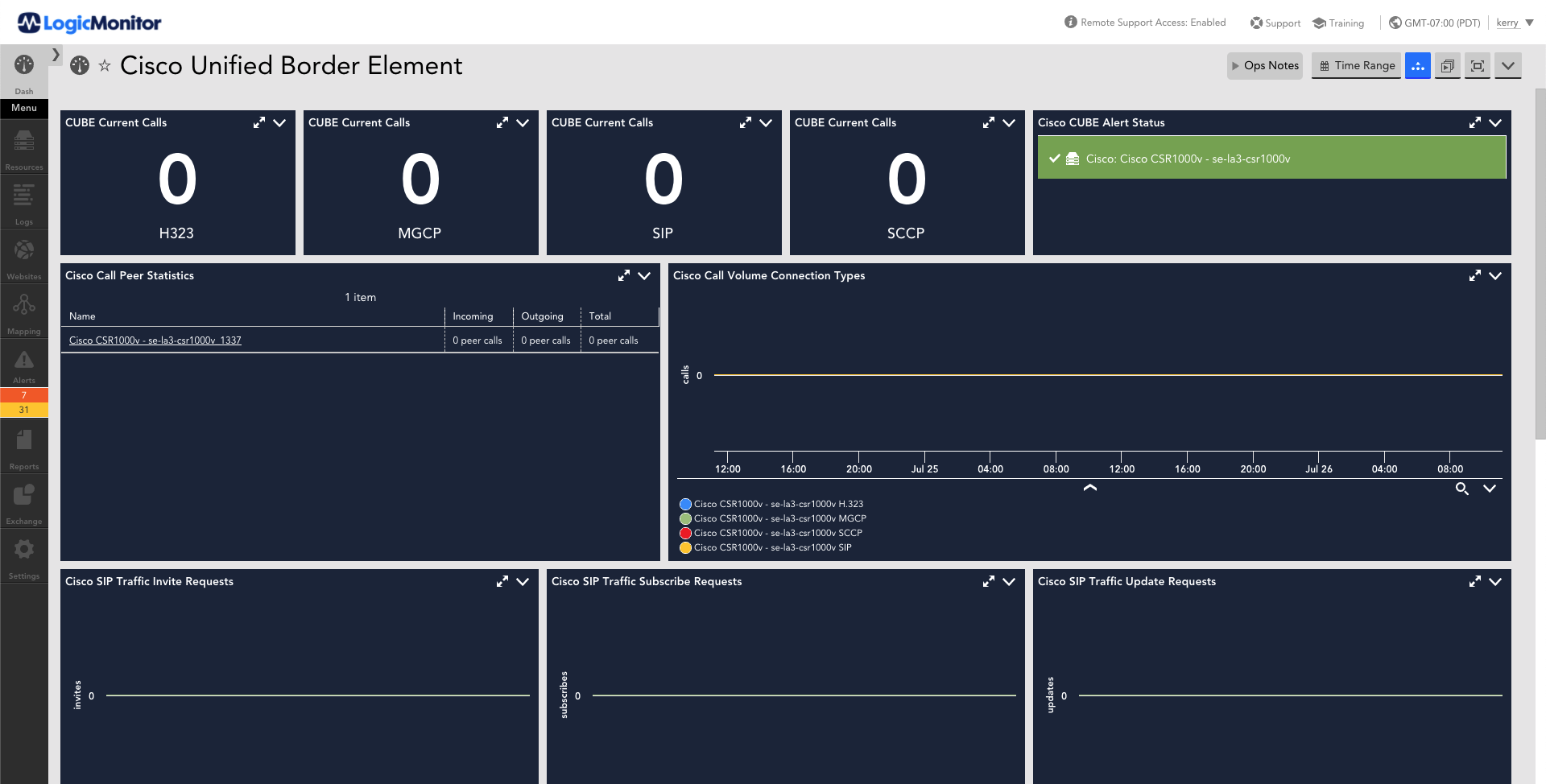Open Ops Notes
The width and height of the screenshot is (1546, 784).
(x=1265, y=66)
